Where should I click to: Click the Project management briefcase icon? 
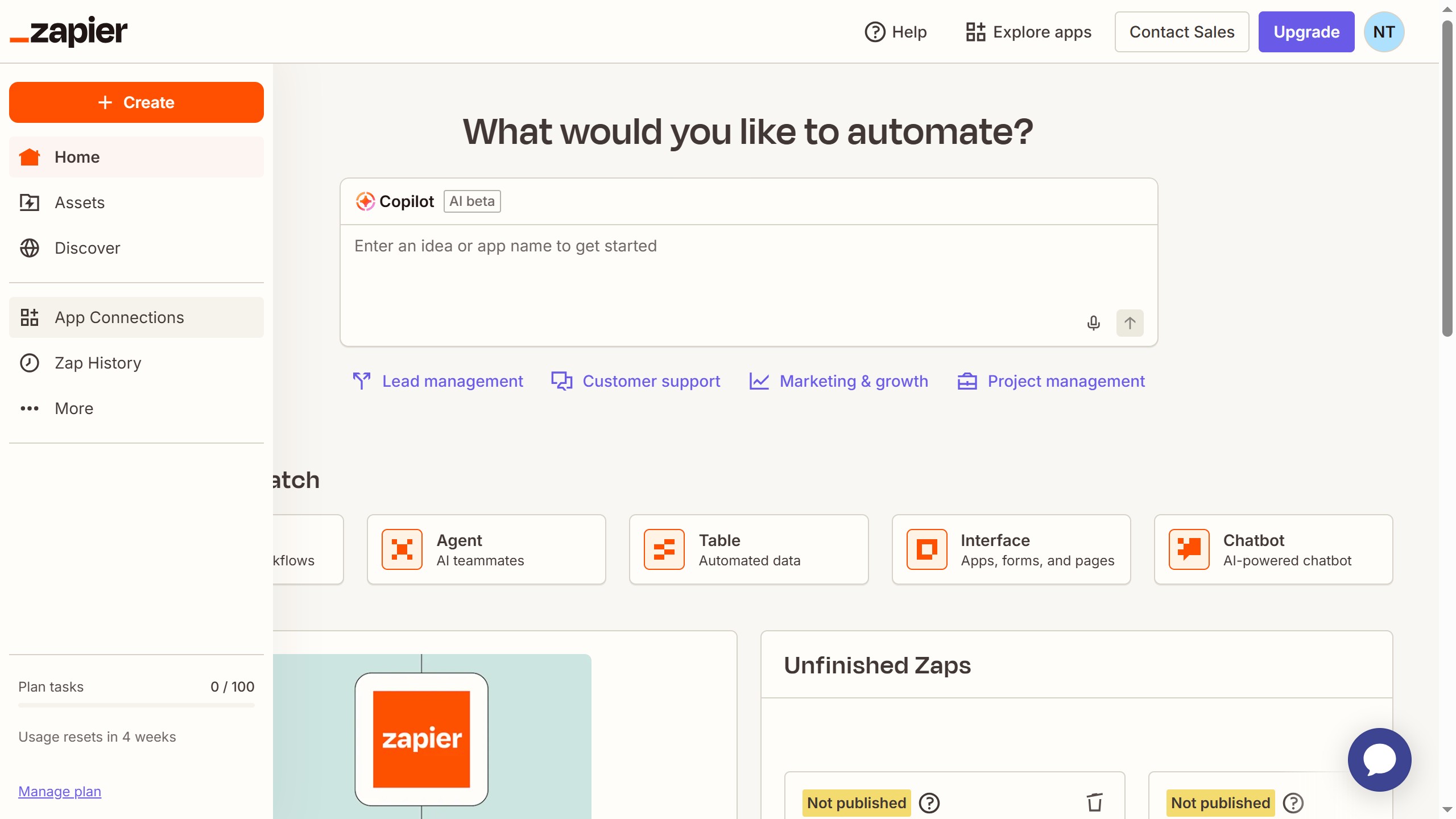click(967, 381)
